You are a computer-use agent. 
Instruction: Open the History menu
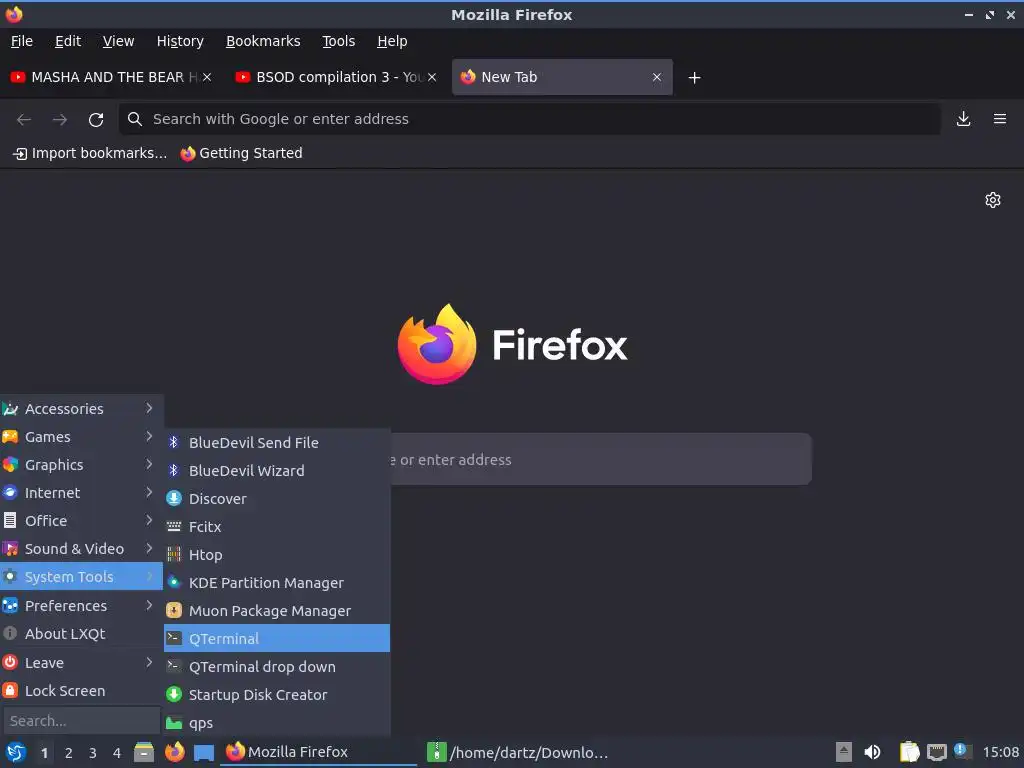point(180,41)
